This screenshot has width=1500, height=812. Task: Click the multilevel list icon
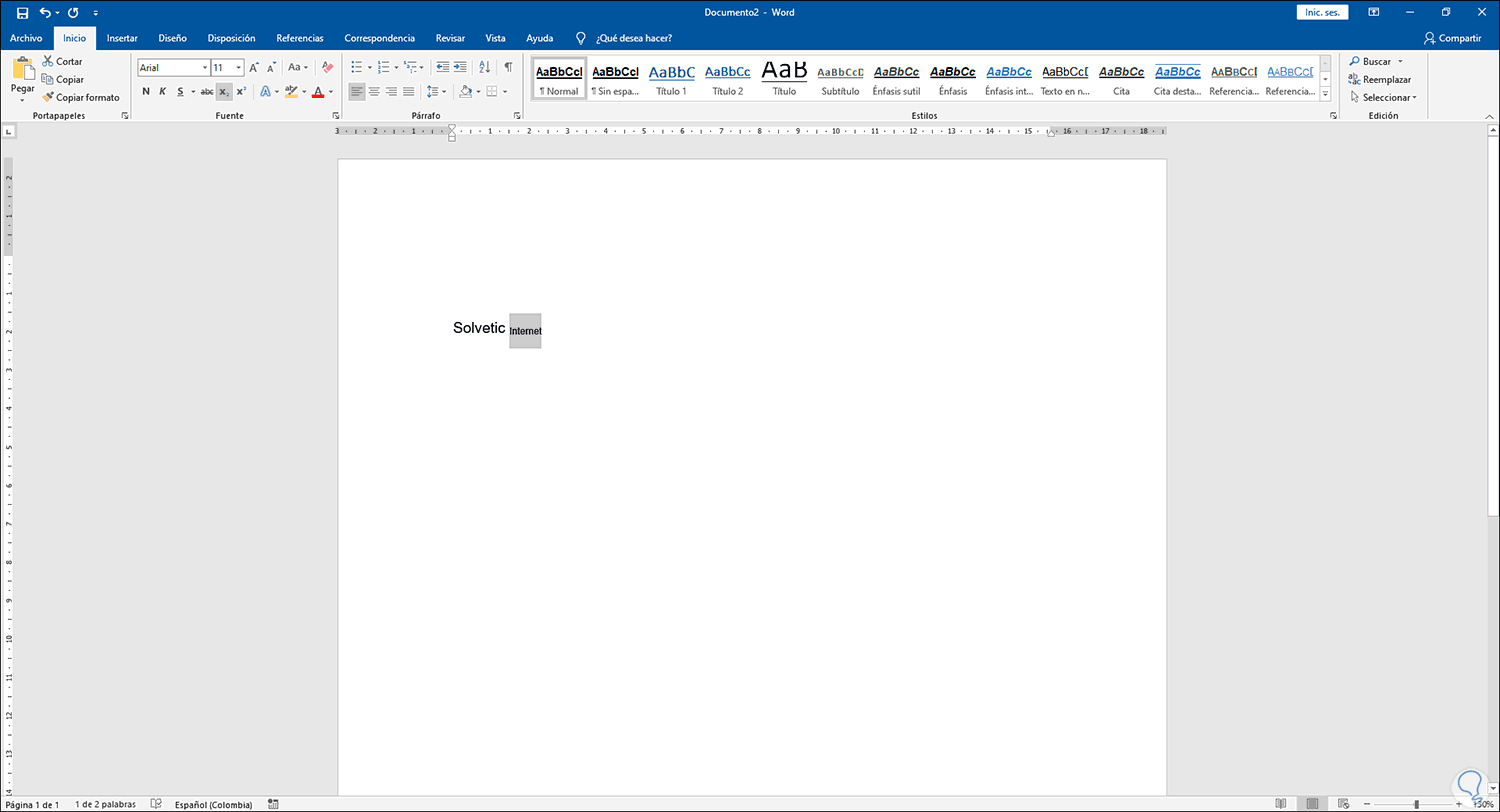(x=409, y=67)
